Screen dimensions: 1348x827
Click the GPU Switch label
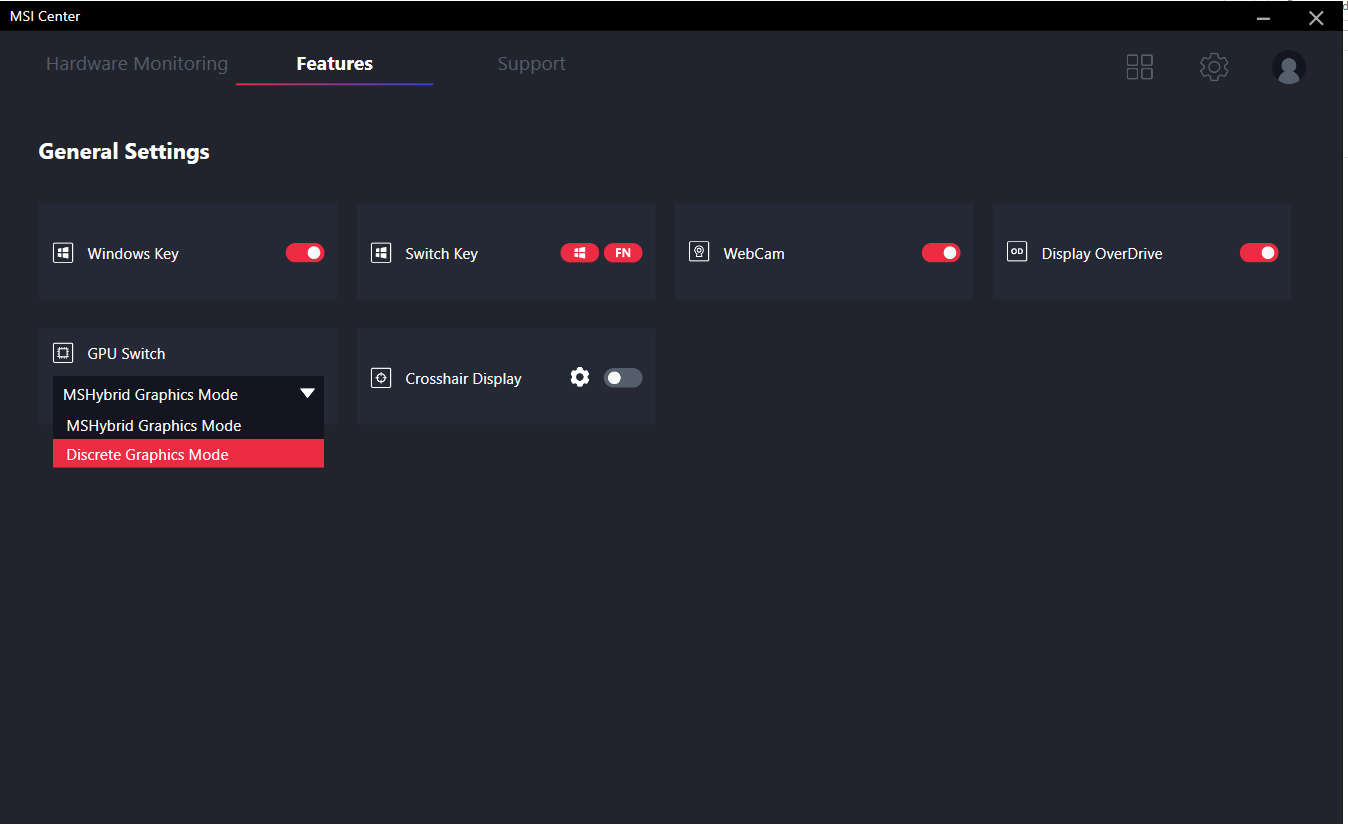[x=126, y=354]
